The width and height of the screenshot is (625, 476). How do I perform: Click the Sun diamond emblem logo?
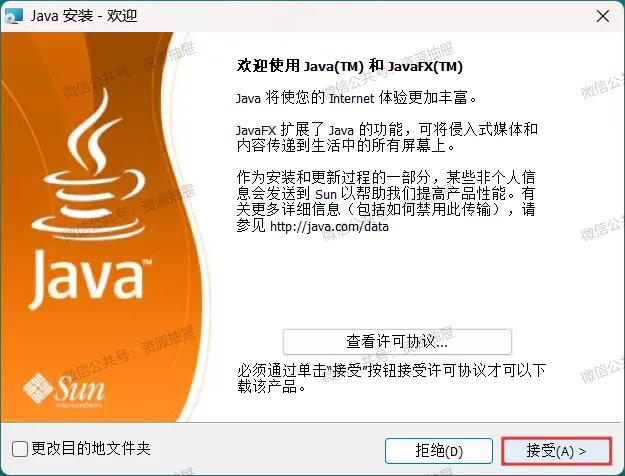click(x=37, y=388)
